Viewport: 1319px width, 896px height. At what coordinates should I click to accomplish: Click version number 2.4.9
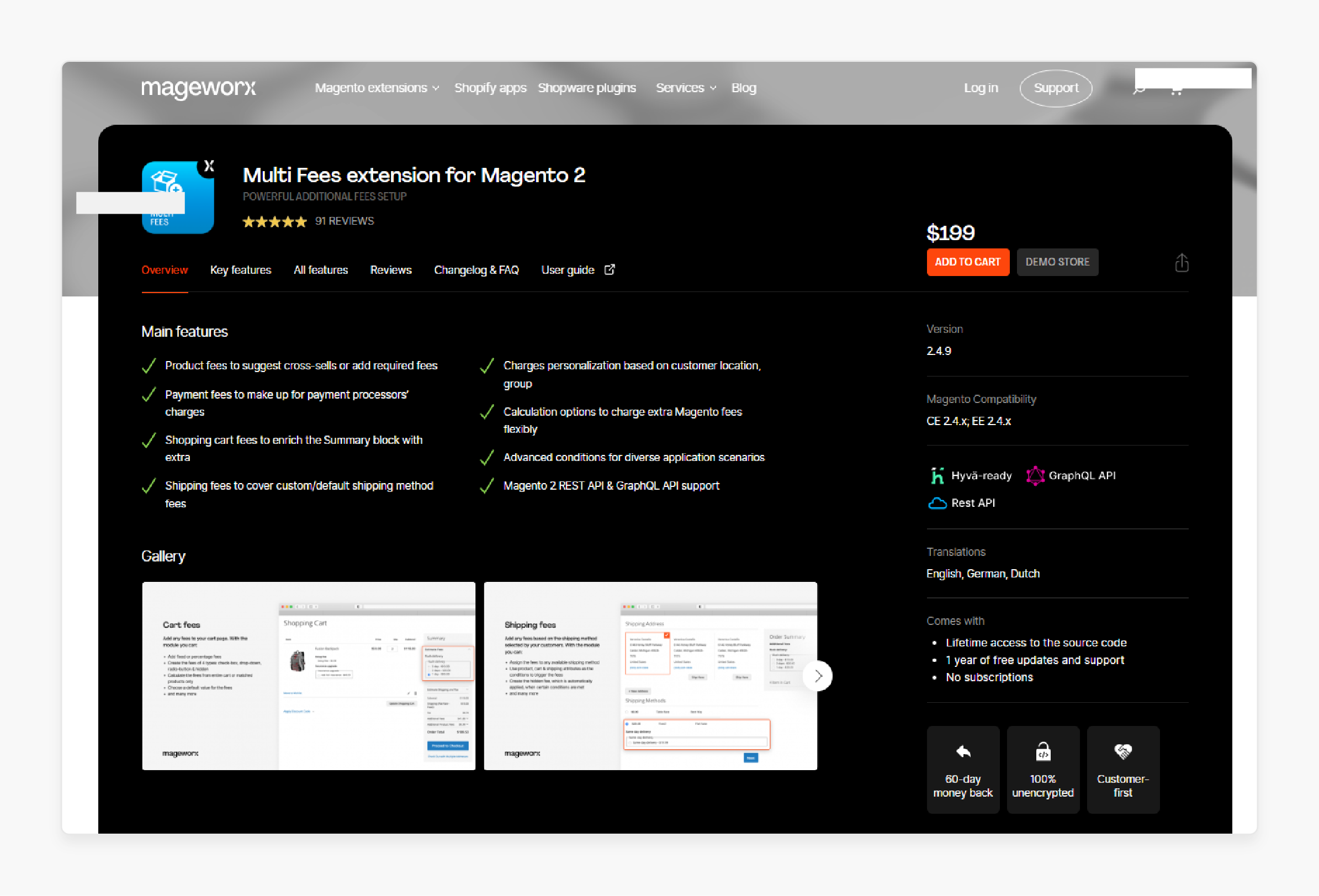click(x=938, y=351)
